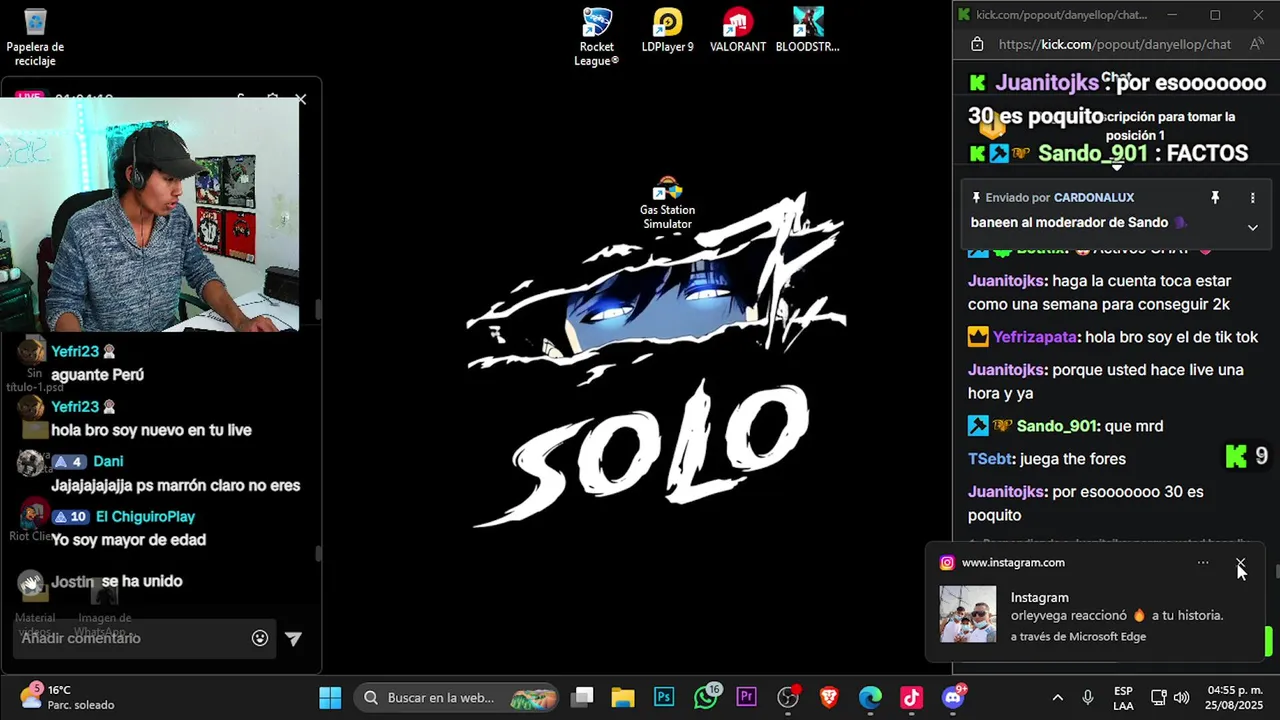The width and height of the screenshot is (1280, 720).
Task: Click the ESP LAA language indicator
Action: [x=1123, y=698]
